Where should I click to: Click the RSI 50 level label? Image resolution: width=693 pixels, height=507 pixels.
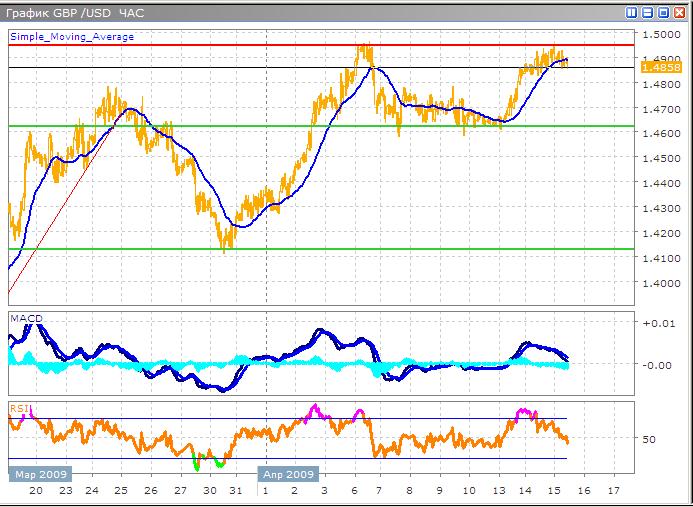pyautogui.click(x=649, y=439)
